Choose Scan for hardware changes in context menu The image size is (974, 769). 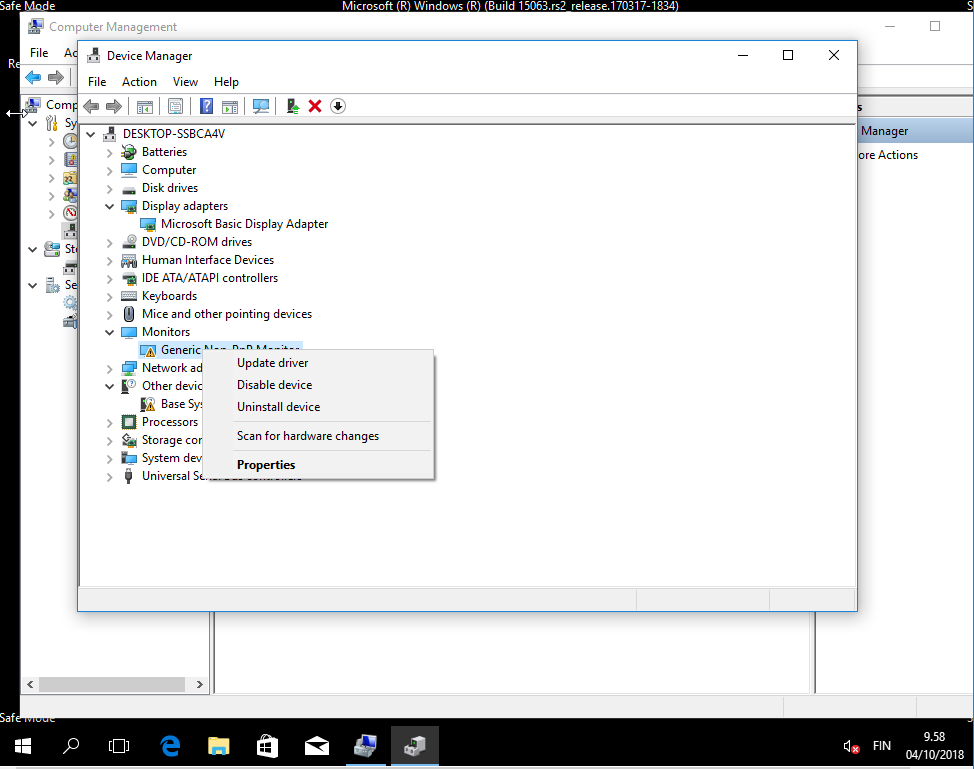[318, 436]
